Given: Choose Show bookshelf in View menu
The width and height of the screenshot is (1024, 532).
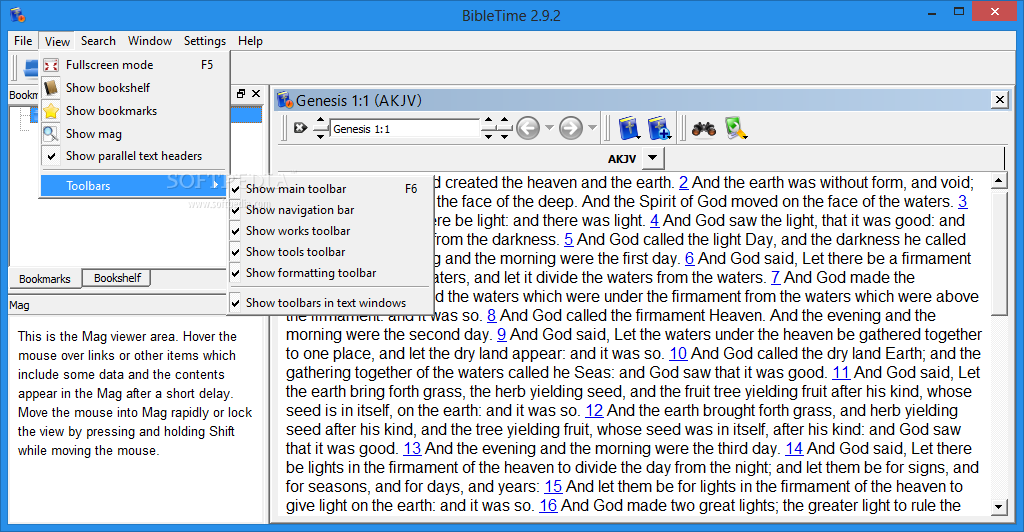Looking at the screenshot, I should [135, 87].
